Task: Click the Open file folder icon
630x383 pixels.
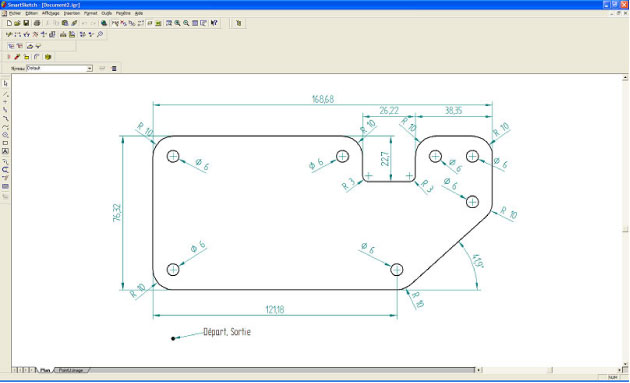Action: pos(18,23)
